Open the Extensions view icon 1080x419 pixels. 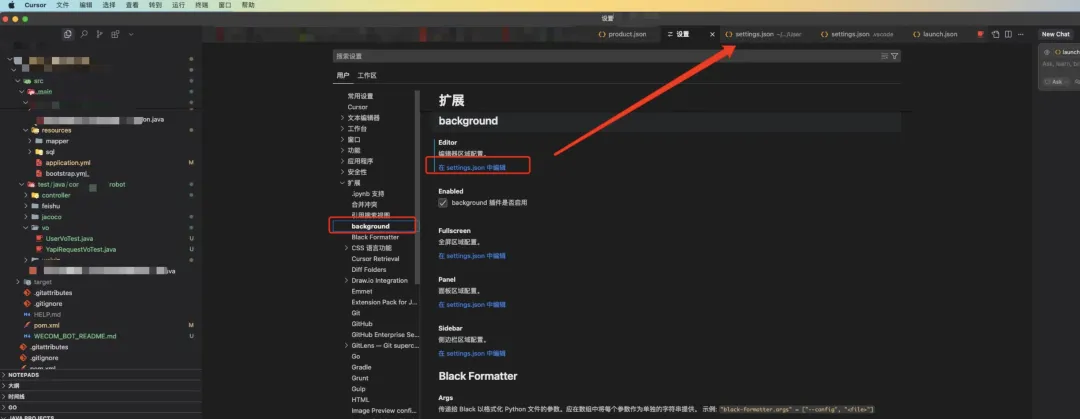[x=116, y=34]
